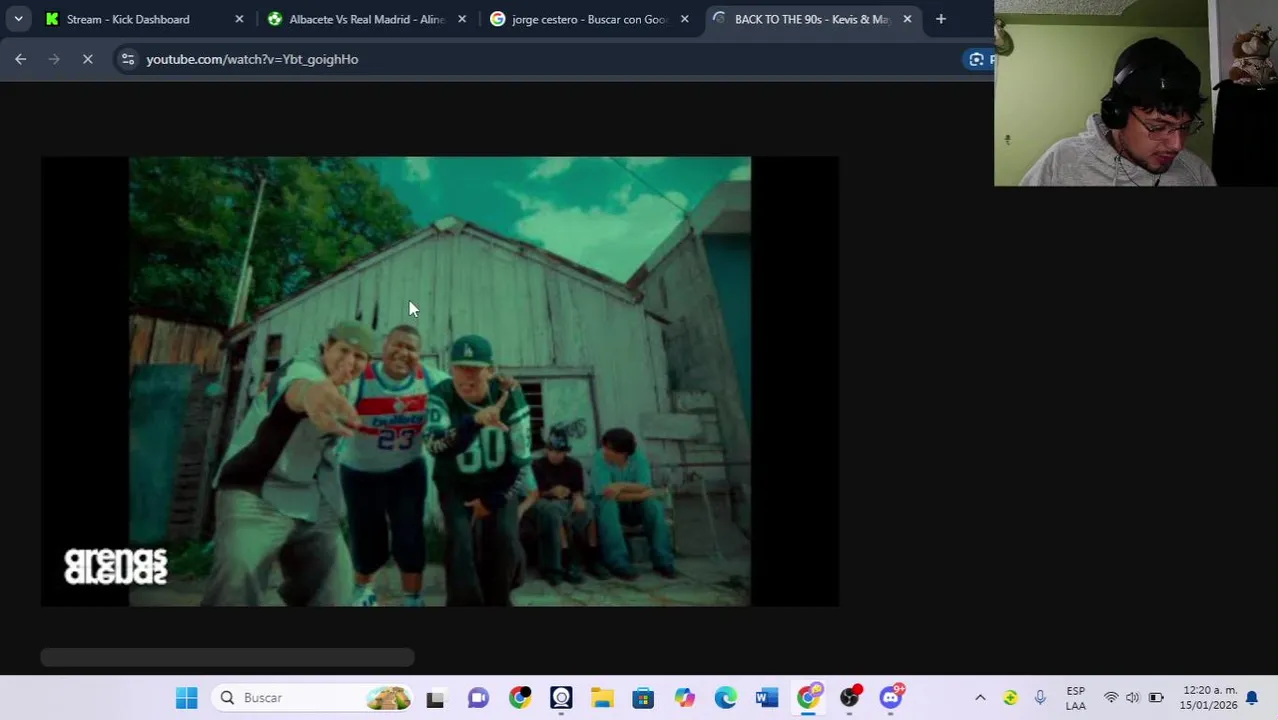Launch Microsoft Edge from the taskbar
This screenshot has height=720, width=1278.
point(726,698)
